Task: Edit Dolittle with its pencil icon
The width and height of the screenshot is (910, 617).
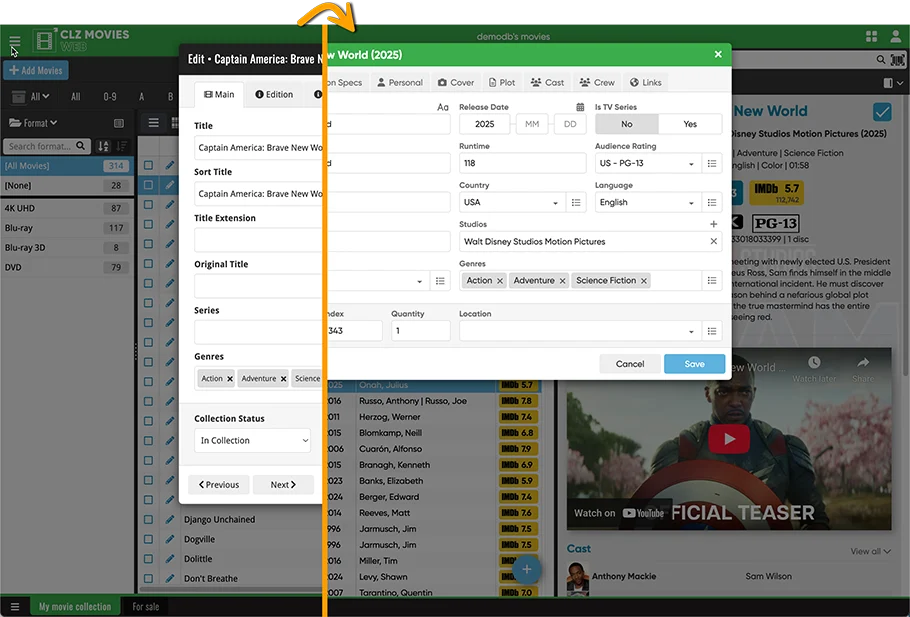Action: [169, 559]
